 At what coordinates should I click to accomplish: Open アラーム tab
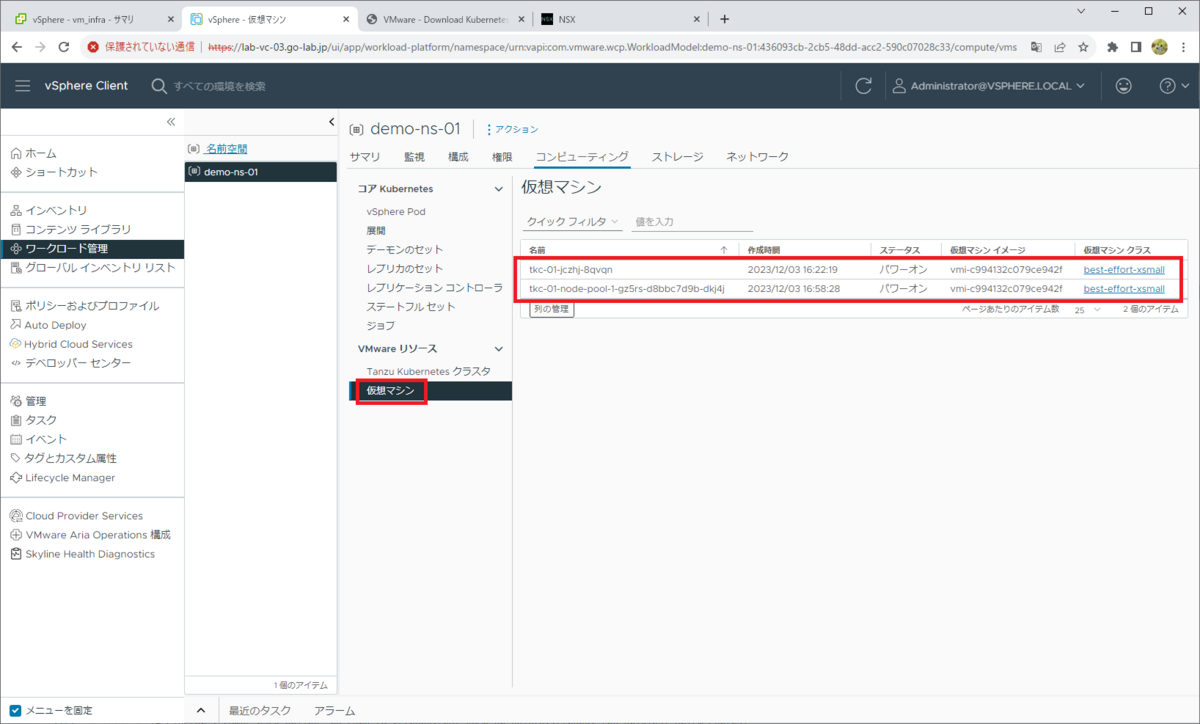(334, 711)
